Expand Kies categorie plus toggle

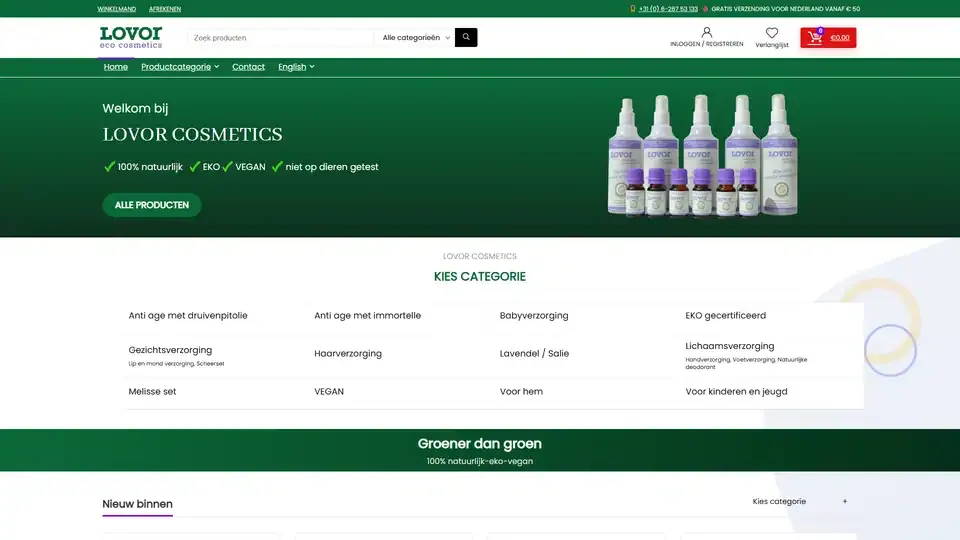coord(845,501)
